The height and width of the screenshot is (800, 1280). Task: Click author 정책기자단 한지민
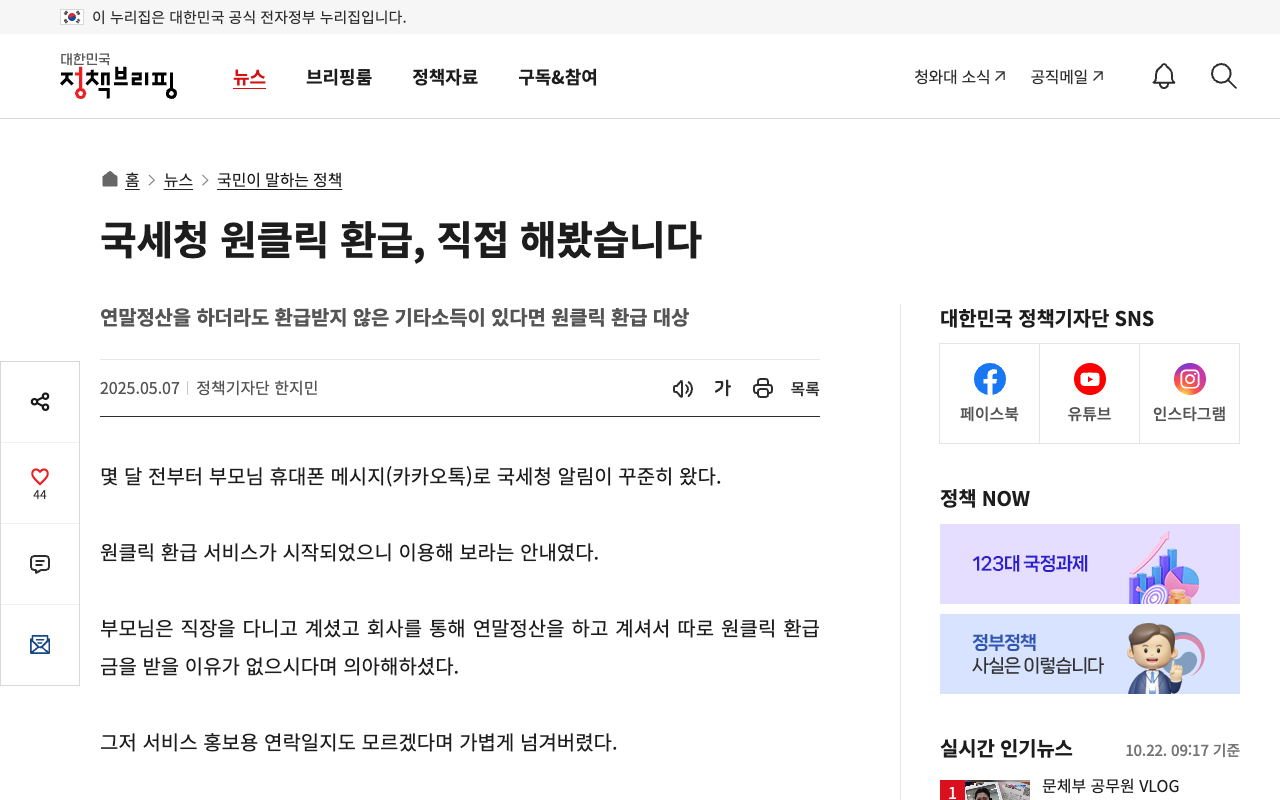[x=257, y=388]
